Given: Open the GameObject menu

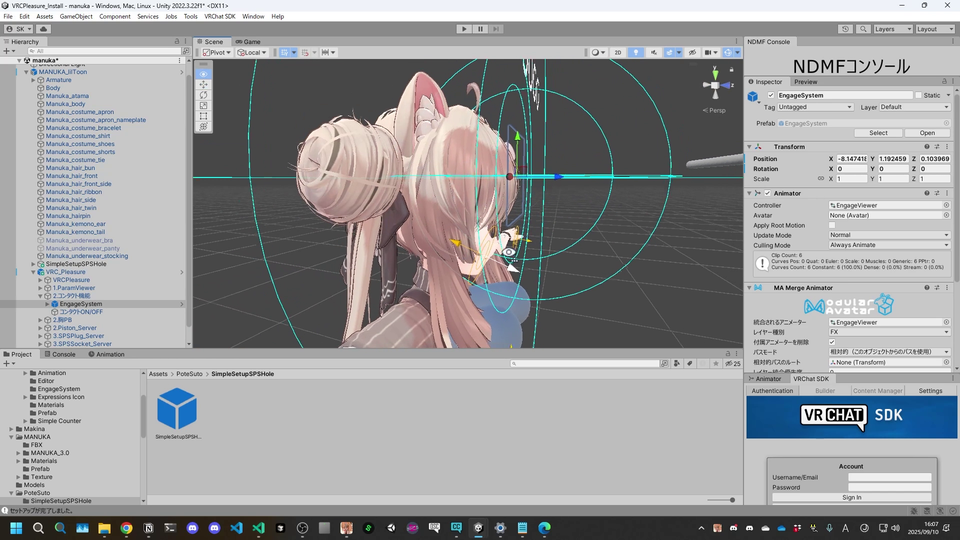Looking at the screenshot, I should click(76, 17).
